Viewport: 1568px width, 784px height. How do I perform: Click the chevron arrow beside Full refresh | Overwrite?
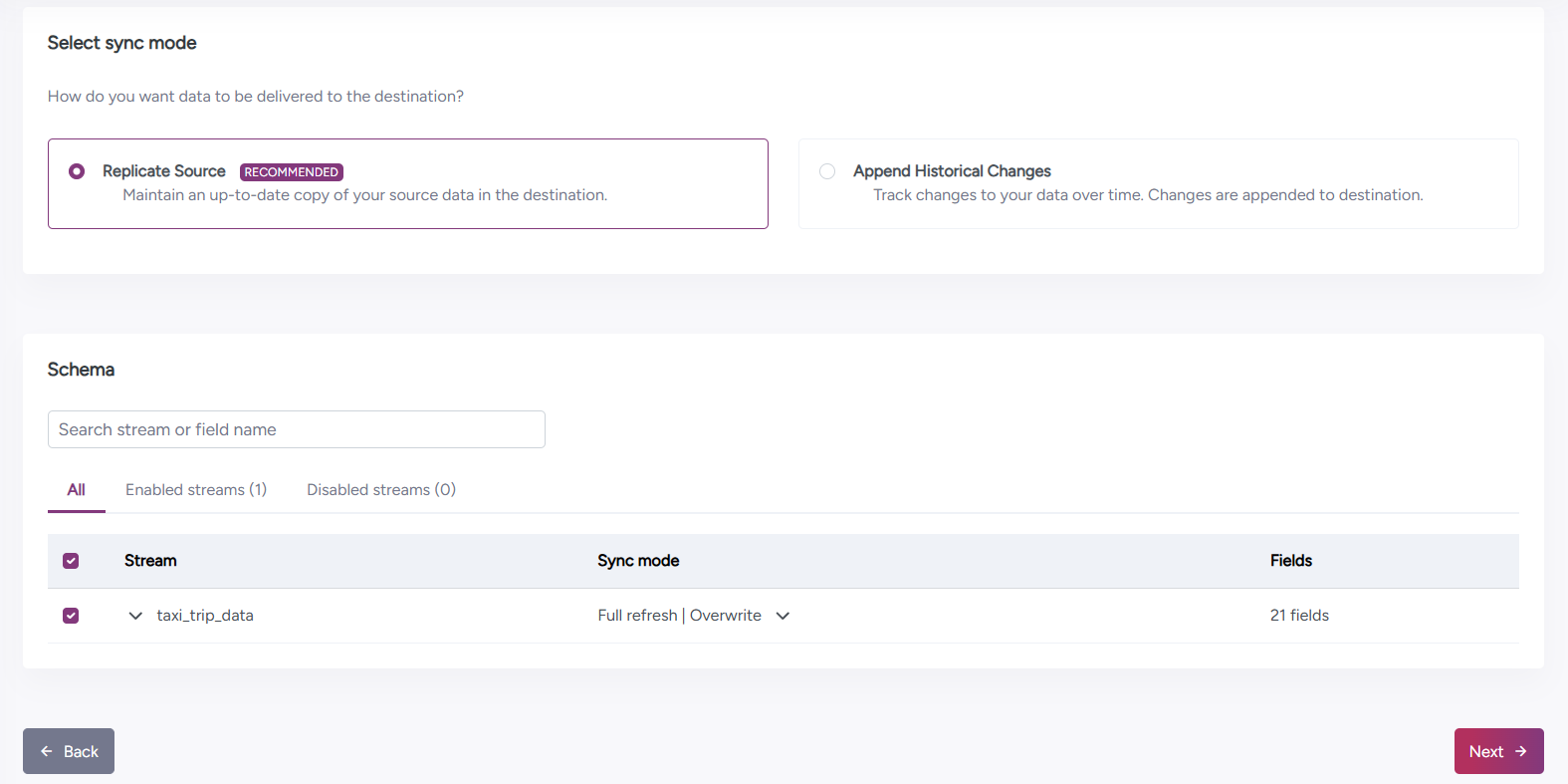coord(783,616)
